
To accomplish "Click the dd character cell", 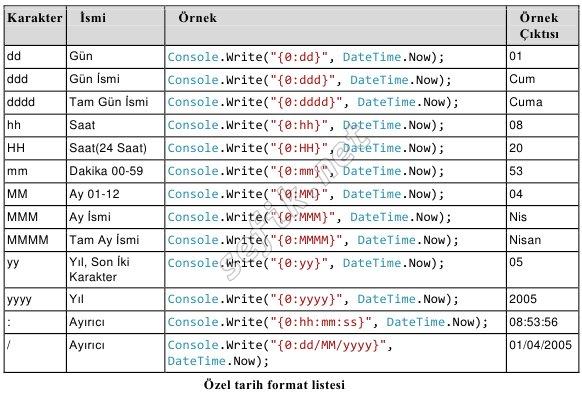I will click(35, 57).
